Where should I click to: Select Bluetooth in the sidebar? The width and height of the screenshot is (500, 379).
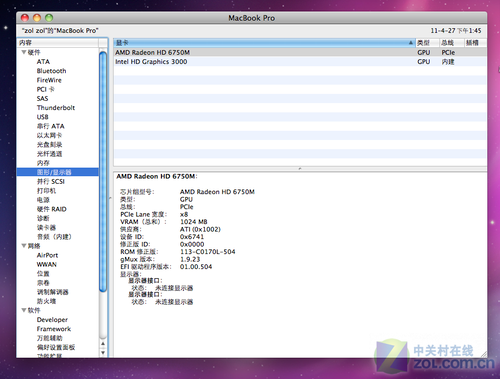tap(51, 71)
